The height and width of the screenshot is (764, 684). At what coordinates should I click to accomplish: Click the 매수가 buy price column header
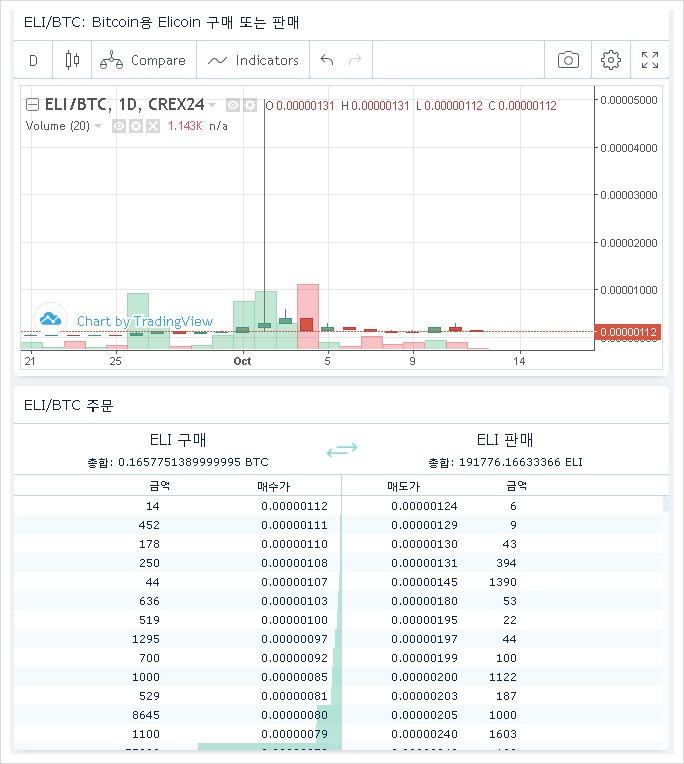273,486
